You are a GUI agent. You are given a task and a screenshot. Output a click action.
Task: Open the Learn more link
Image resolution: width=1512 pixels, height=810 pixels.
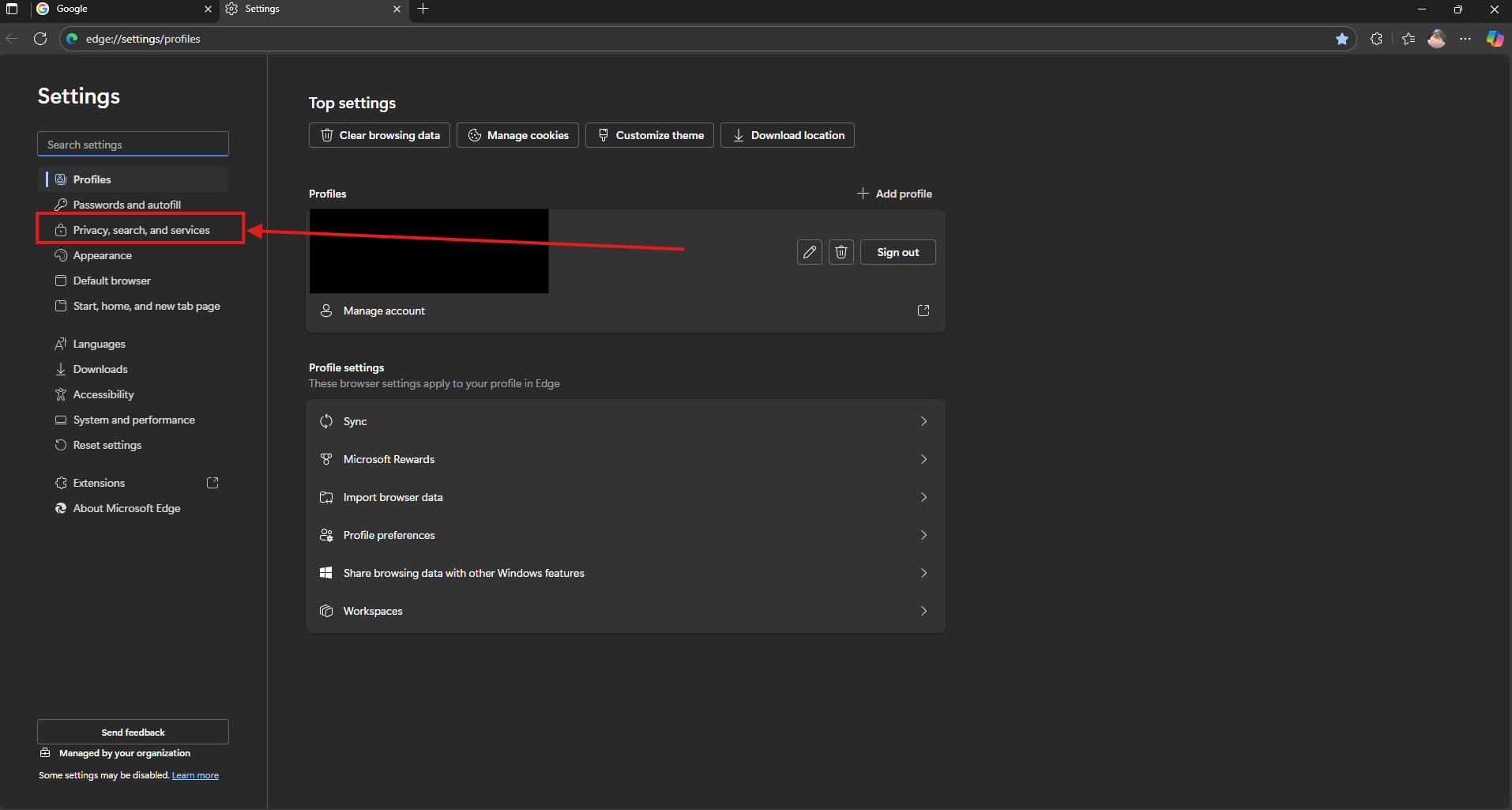(195, 775)
